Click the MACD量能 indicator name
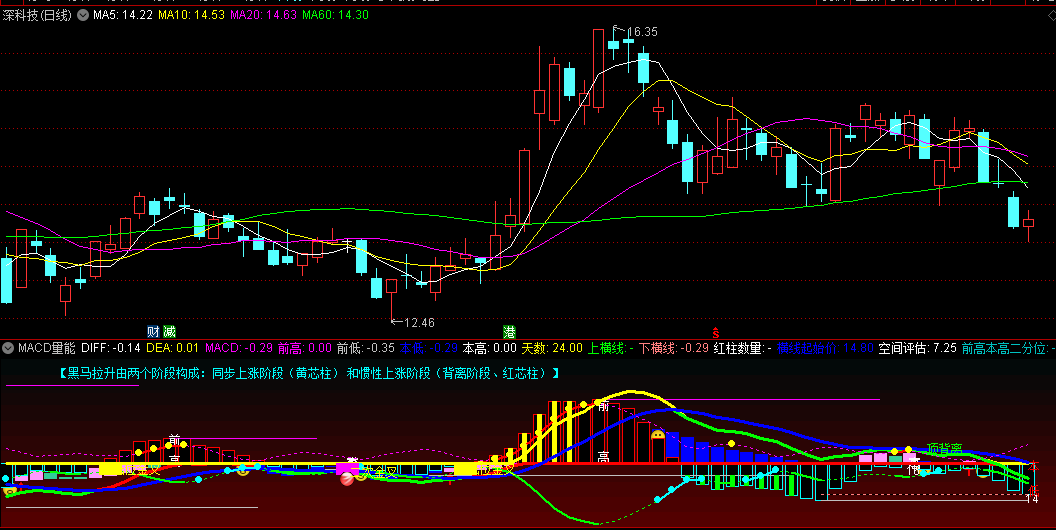This screenshot has height=530, width=1056. click(46, 348)
